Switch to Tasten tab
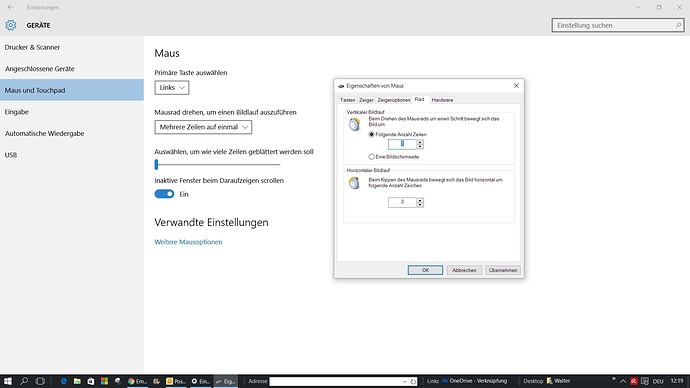 347,100
